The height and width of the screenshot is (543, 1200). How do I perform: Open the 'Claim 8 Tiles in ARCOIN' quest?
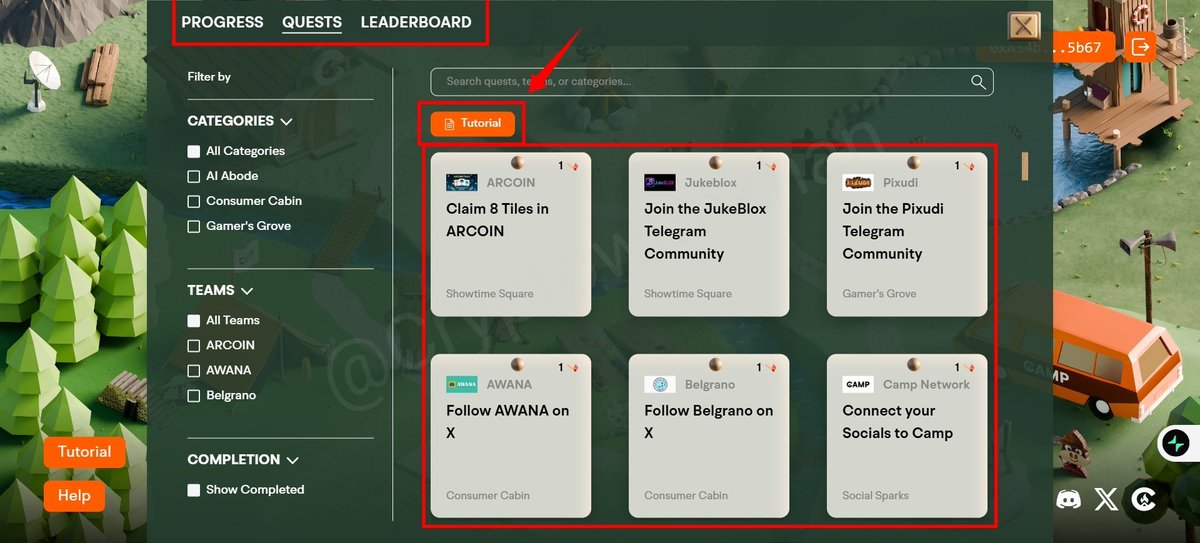coord(510,234)
